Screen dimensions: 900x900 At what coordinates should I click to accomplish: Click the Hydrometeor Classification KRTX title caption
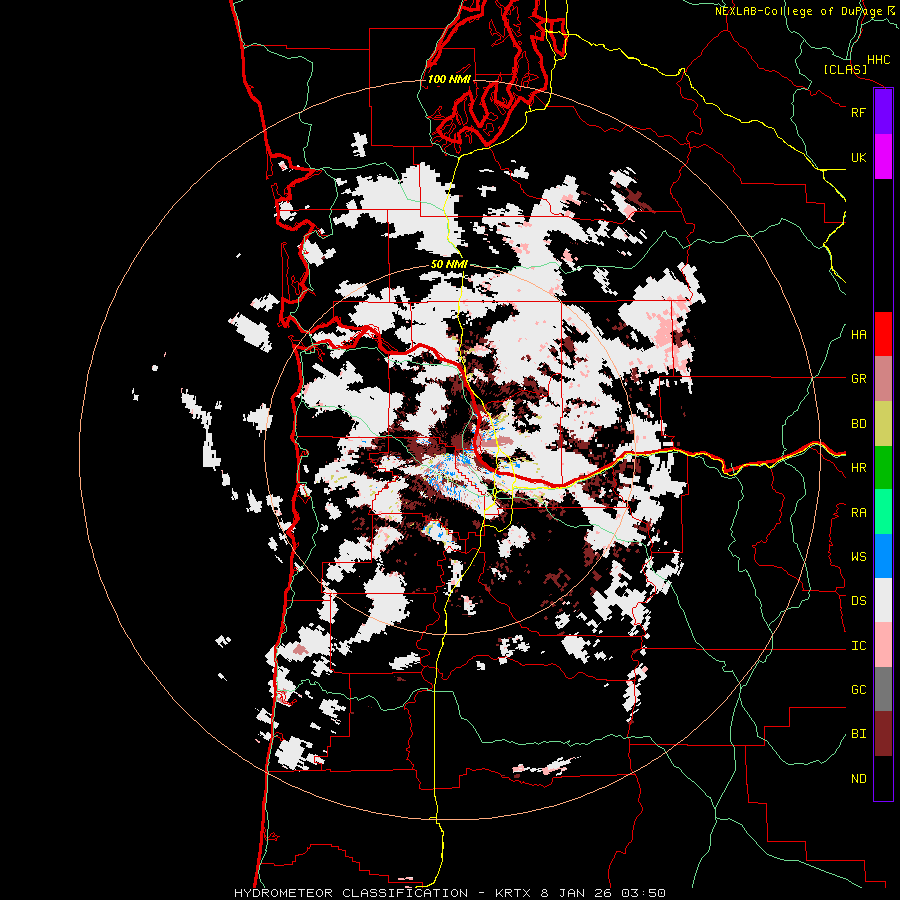(x=449, y=893)
